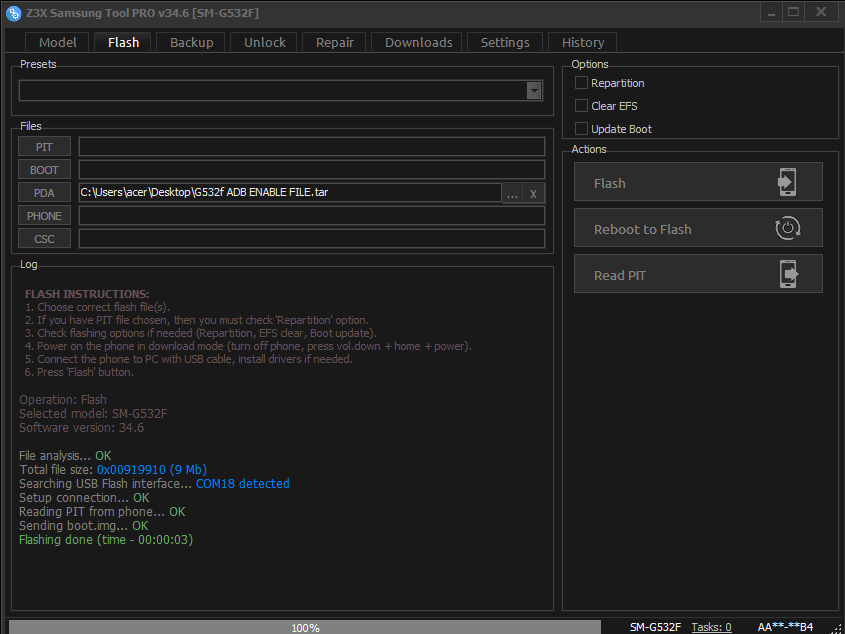Click the 100% progress bar
Image resolution: width=845 pixels, height=634 pixels.
click(305, 627)
